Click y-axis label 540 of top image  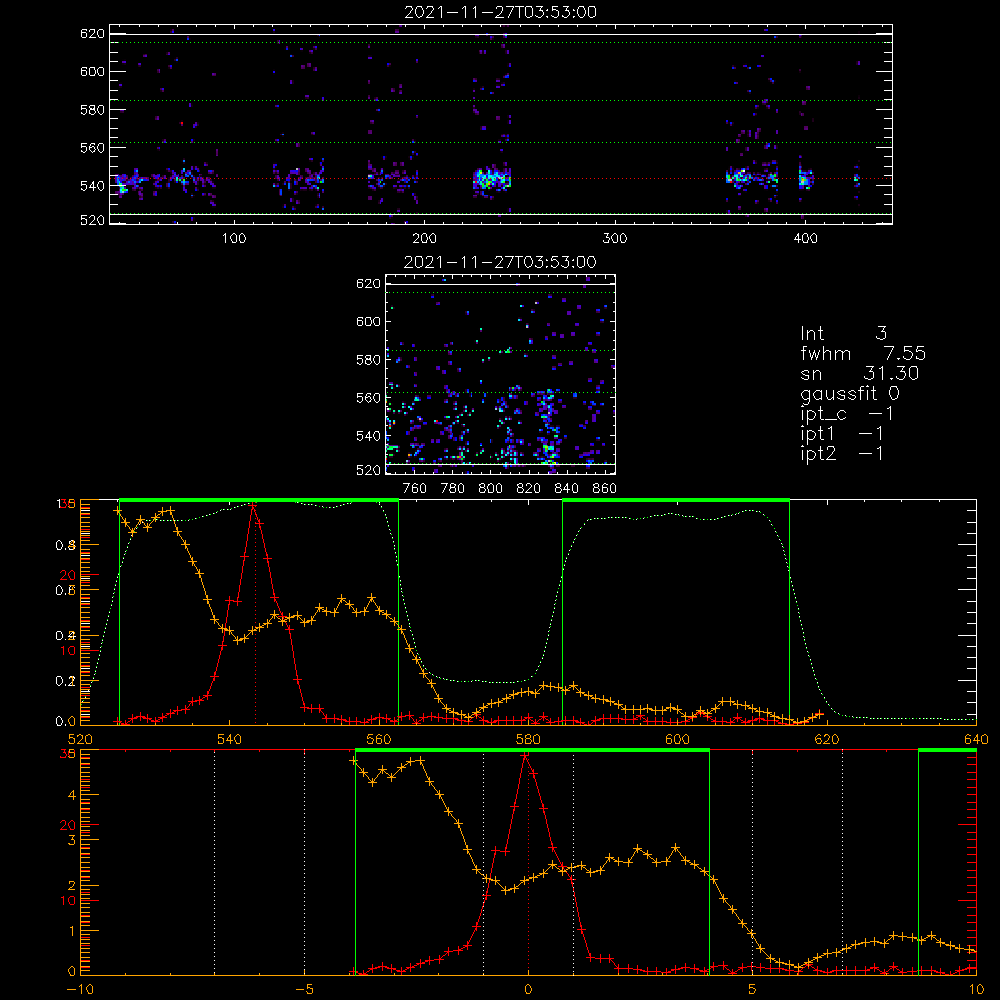pos(92,186)
